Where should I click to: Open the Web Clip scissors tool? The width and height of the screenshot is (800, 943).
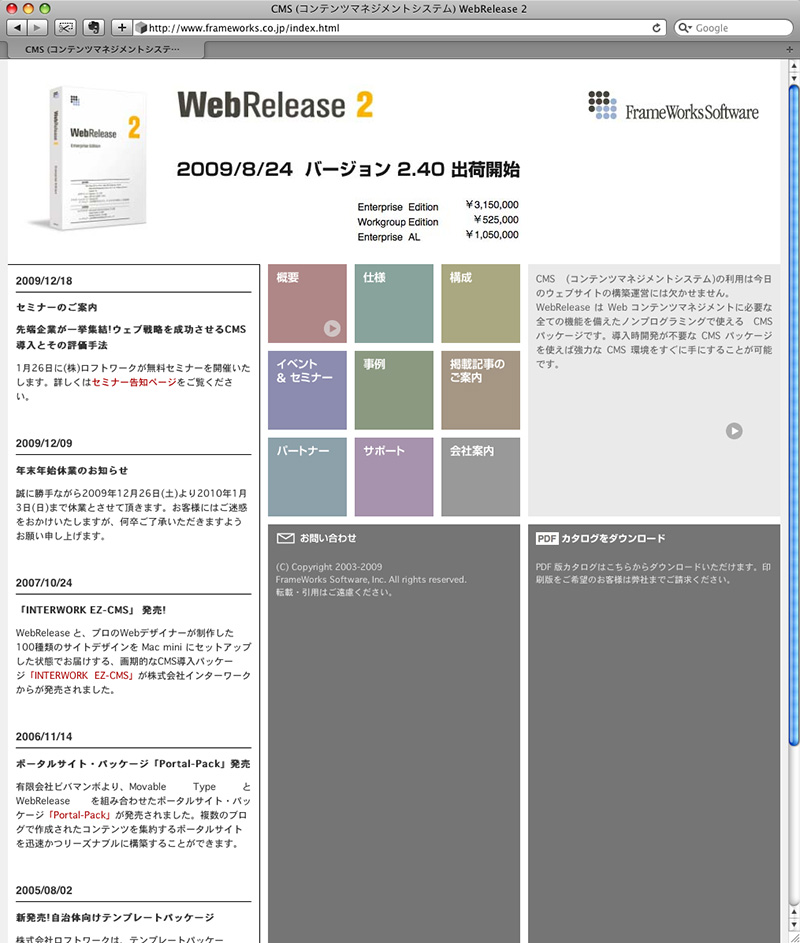pos(65,28)
